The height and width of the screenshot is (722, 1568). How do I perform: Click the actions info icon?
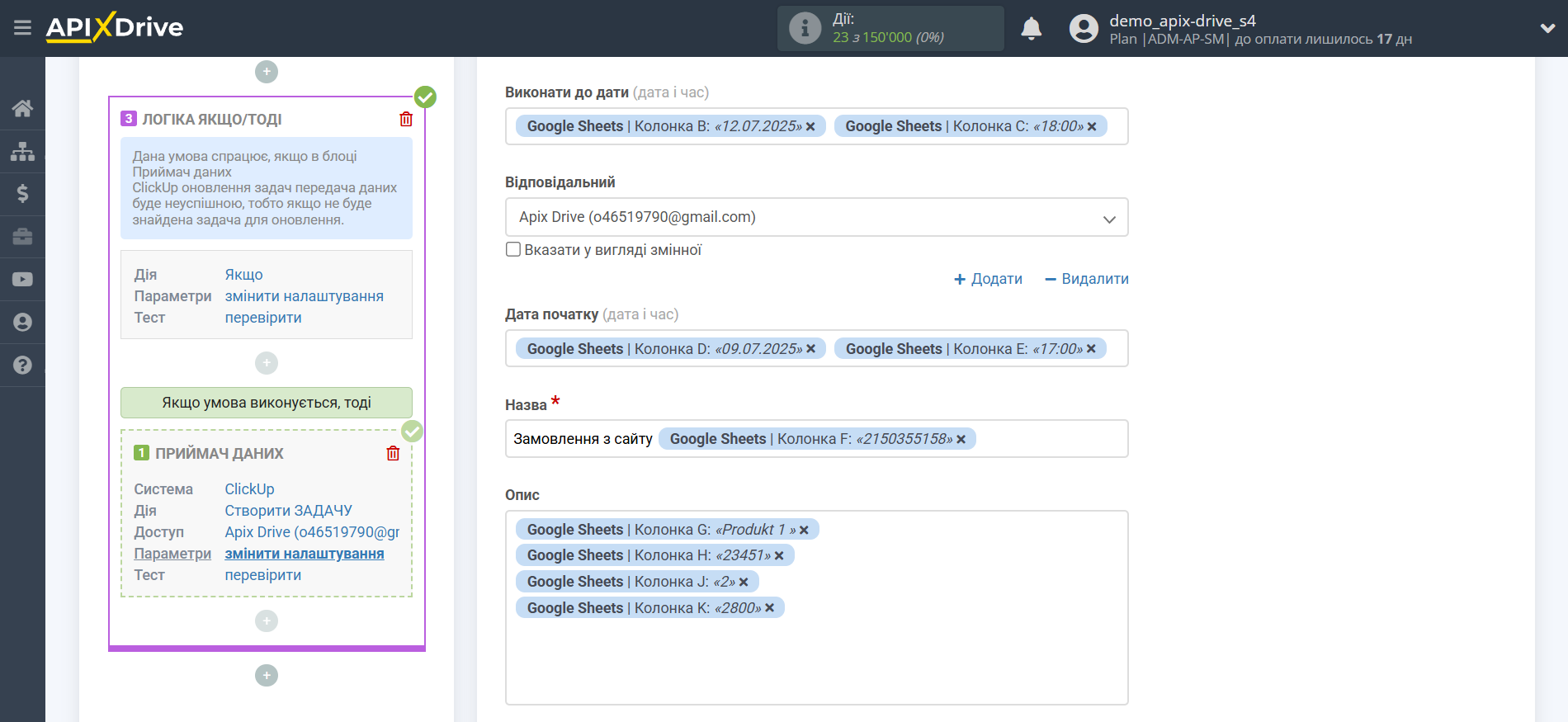click(805, 28)
